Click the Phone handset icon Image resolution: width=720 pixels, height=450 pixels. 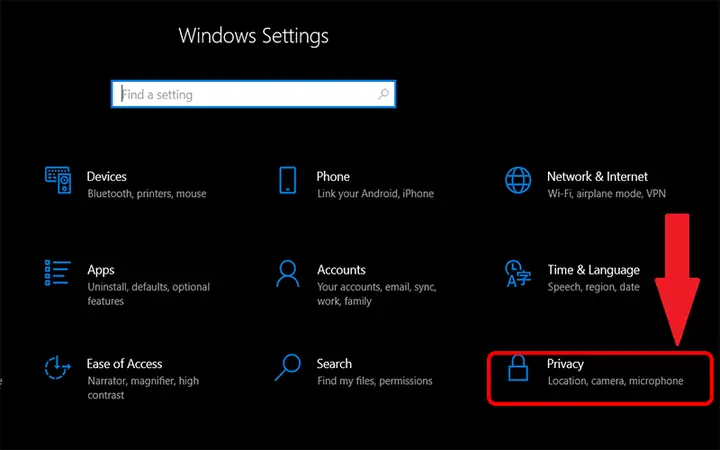tap(288, 180)
